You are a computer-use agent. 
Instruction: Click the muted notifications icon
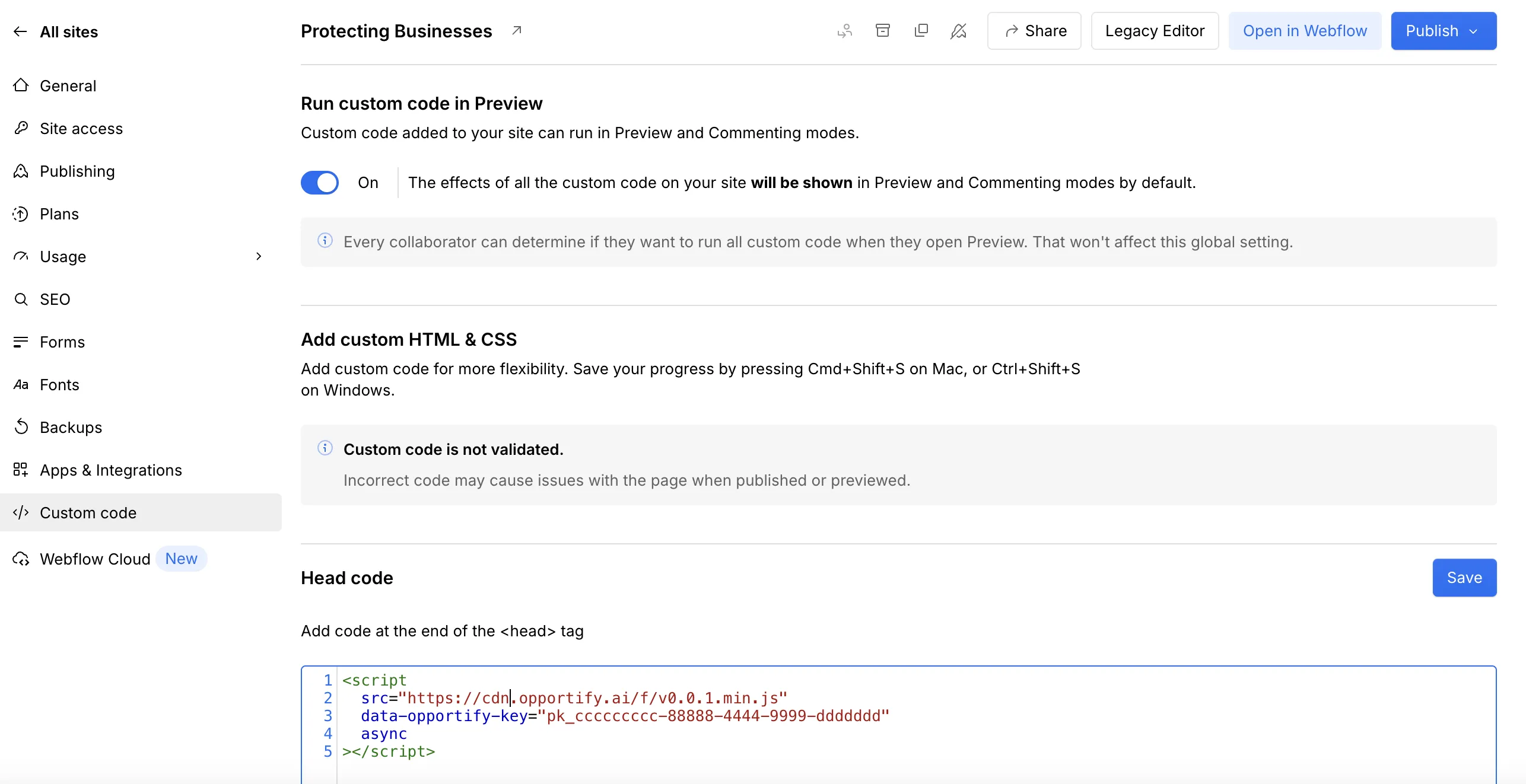tap(959, 30)
